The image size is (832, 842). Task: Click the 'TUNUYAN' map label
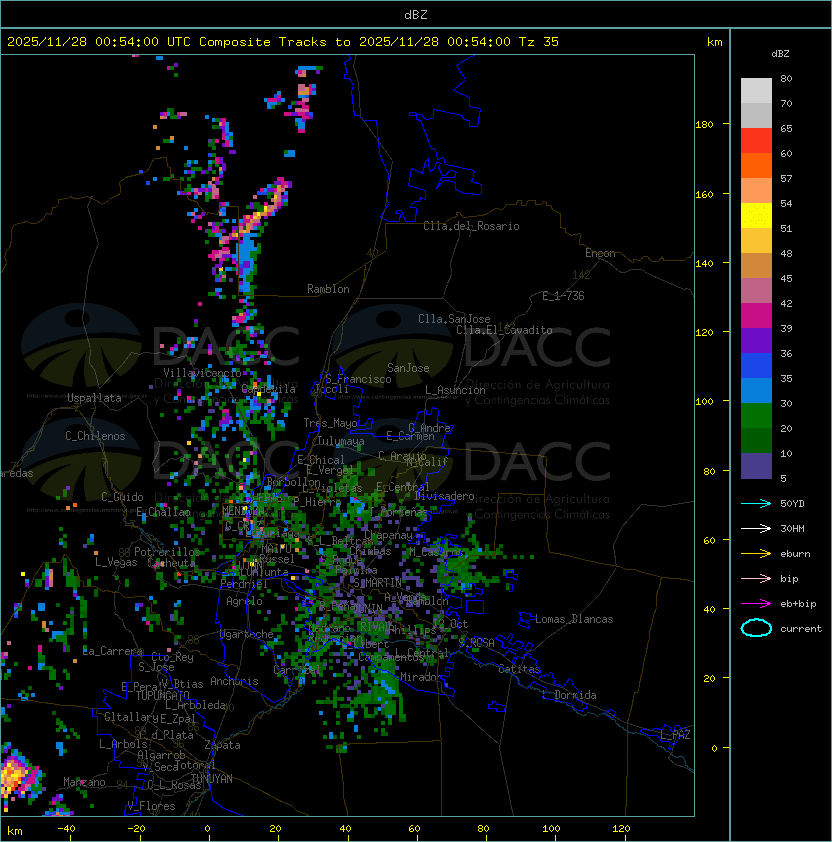212,779
